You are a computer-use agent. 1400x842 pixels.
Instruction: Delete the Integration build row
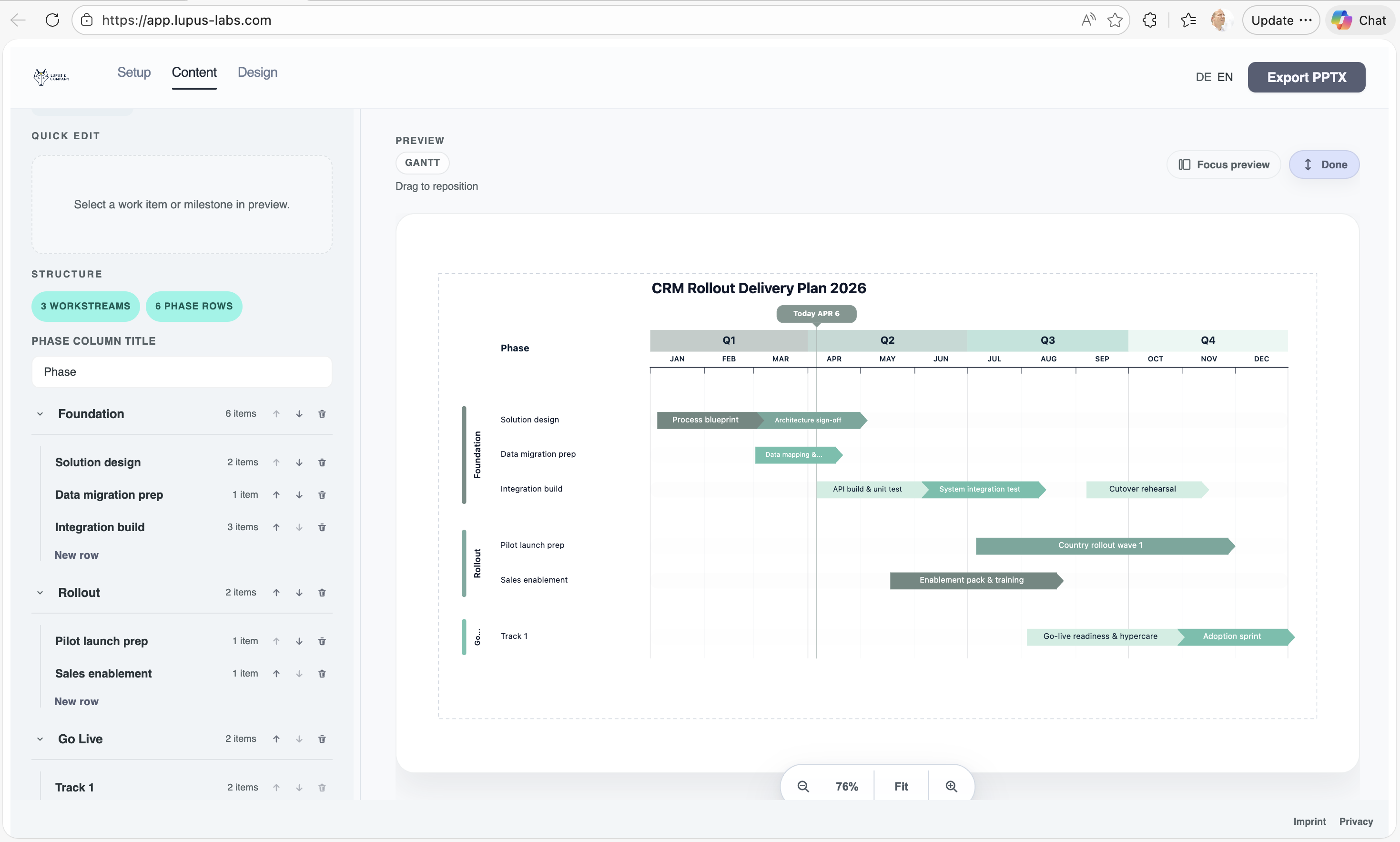coord(322,527)
